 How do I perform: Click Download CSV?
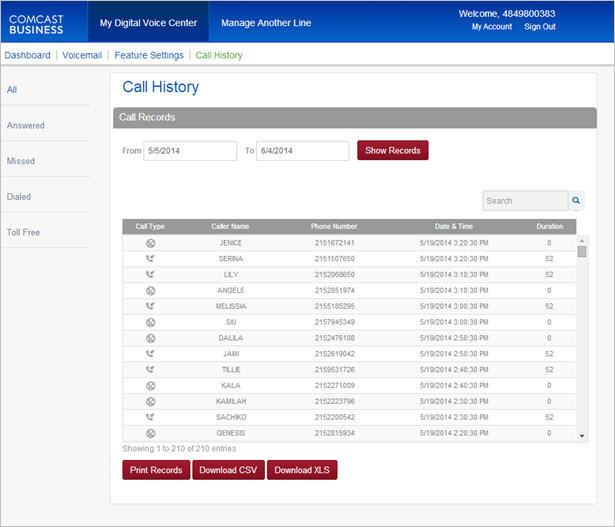228,470
